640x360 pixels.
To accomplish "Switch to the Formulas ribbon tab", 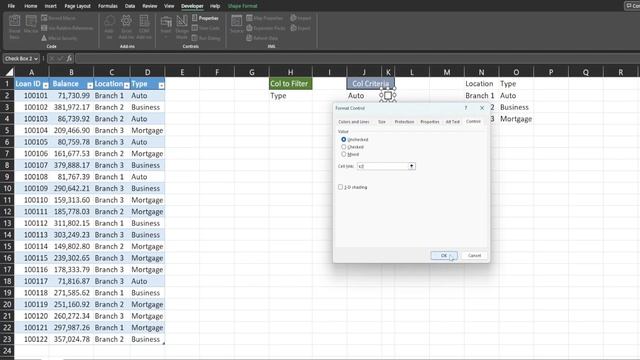I will click(108, 6).
